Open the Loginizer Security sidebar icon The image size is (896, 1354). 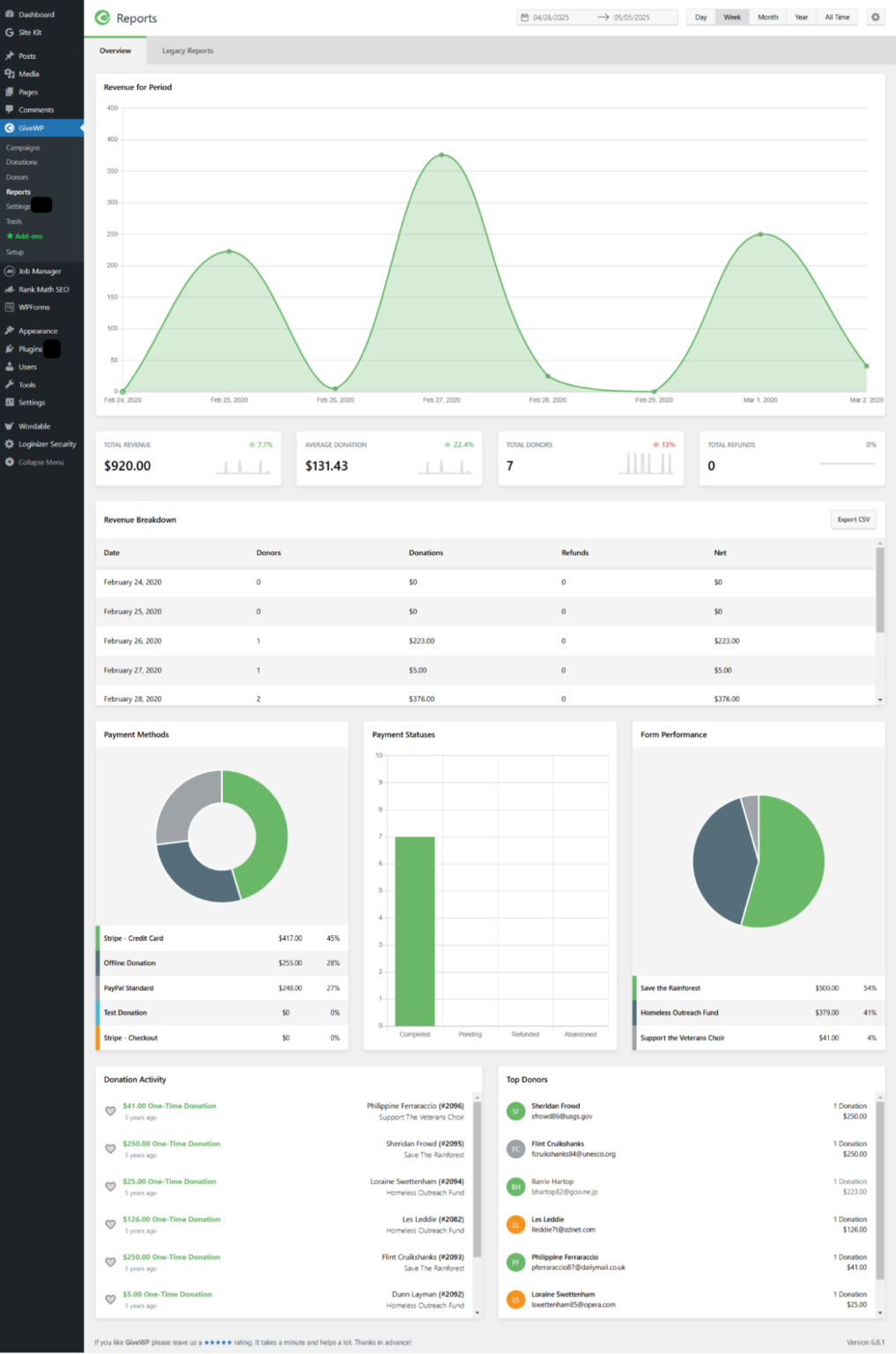click(10, 444)
